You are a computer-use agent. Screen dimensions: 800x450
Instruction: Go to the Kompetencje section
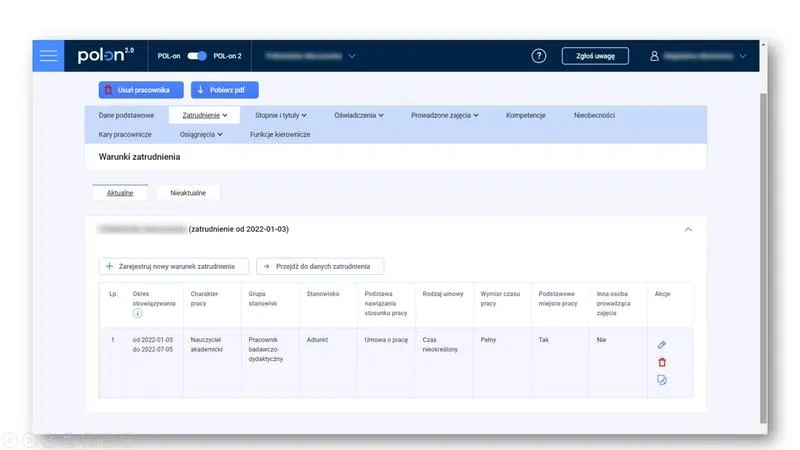point(526,115)
